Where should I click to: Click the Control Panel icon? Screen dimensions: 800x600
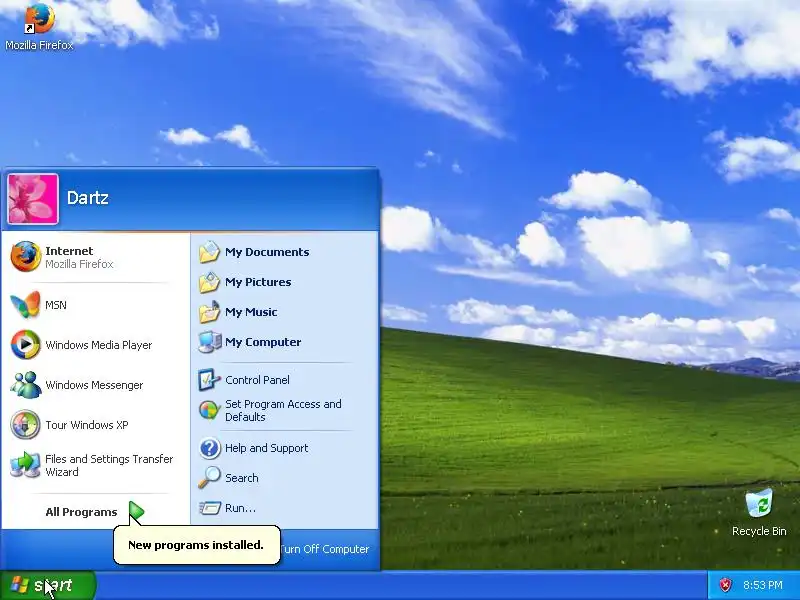pos(209,380)
